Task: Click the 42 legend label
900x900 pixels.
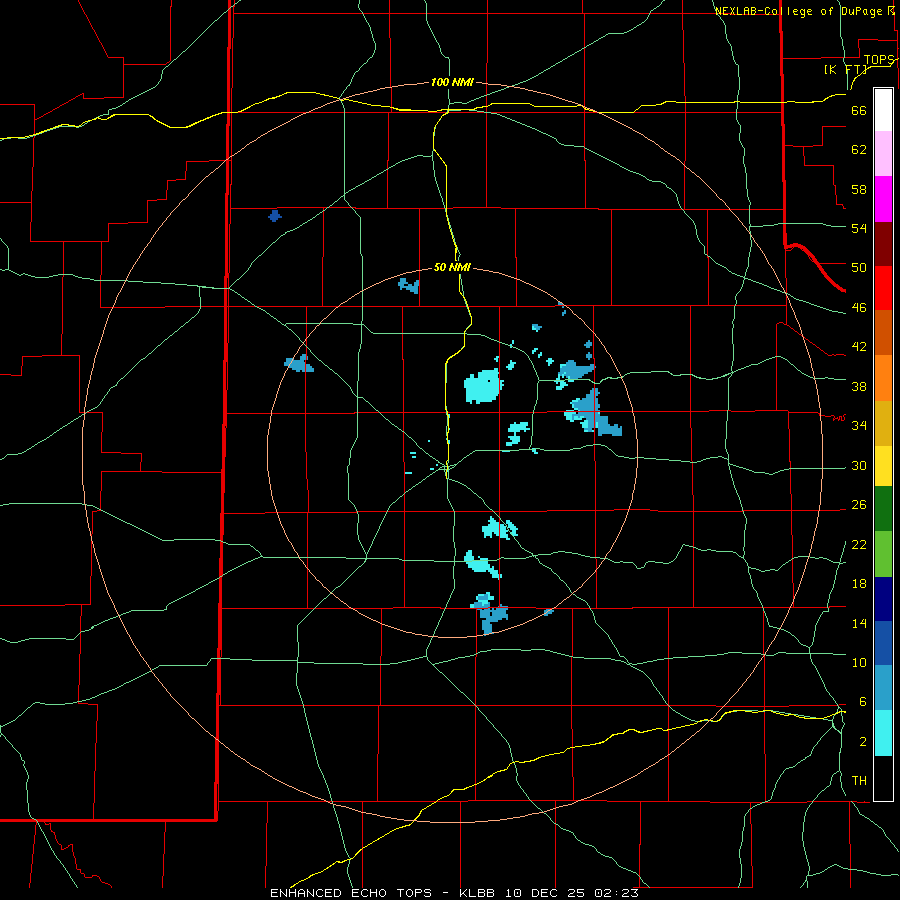Action: click(x=859, y=347)
